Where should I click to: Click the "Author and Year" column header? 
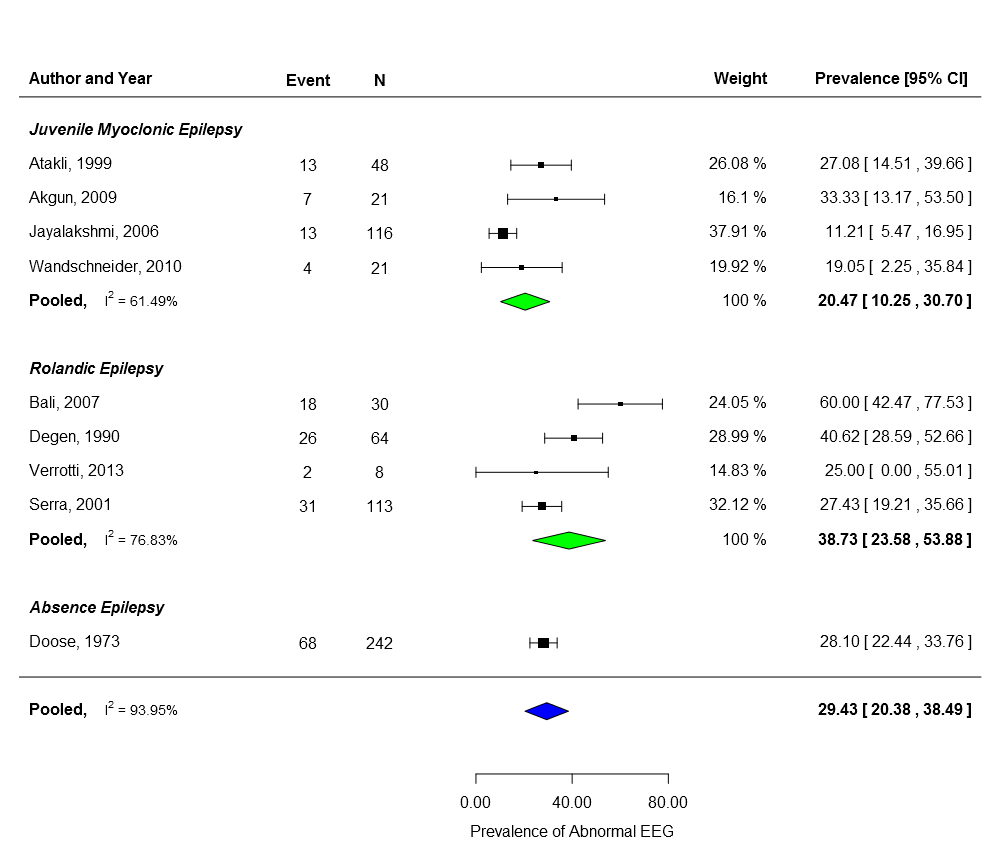click(90, 79)
